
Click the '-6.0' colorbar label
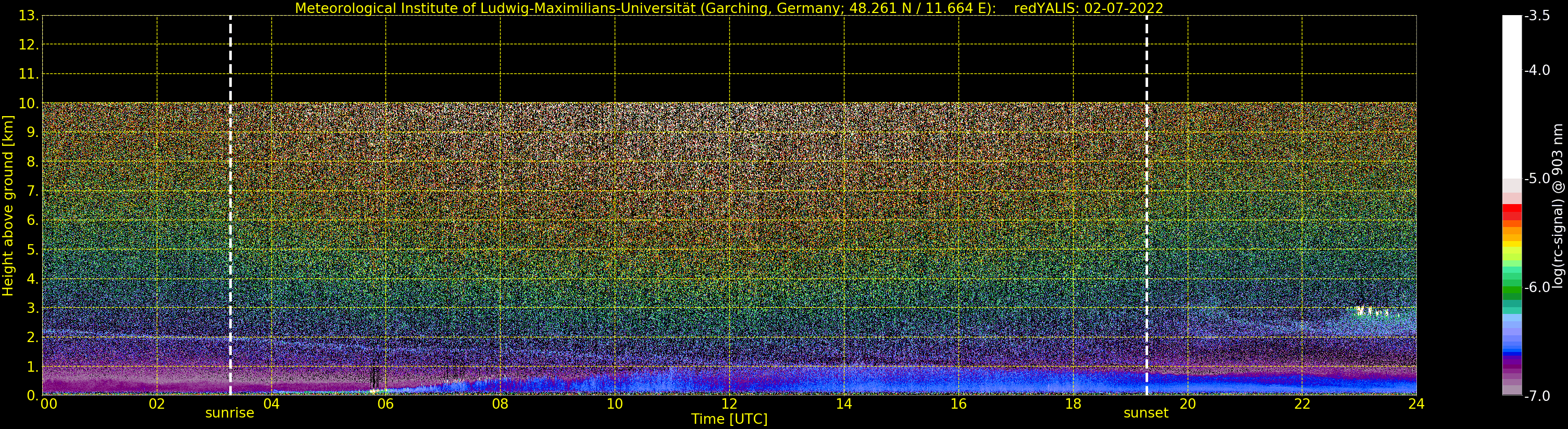(1537, 287)
